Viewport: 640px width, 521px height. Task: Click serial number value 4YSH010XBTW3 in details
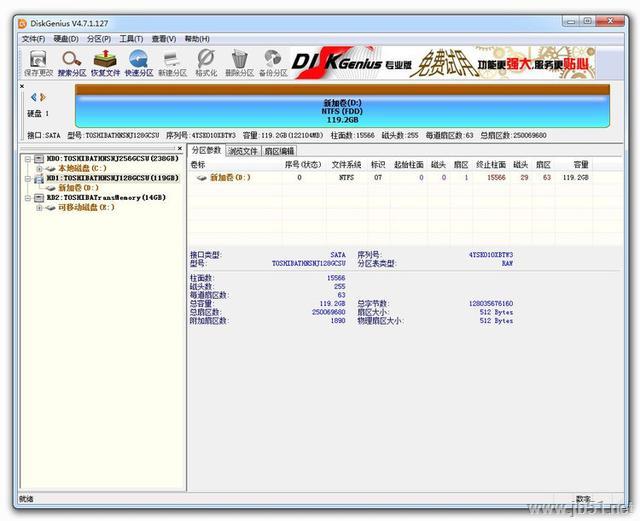[x=491, y=255]
